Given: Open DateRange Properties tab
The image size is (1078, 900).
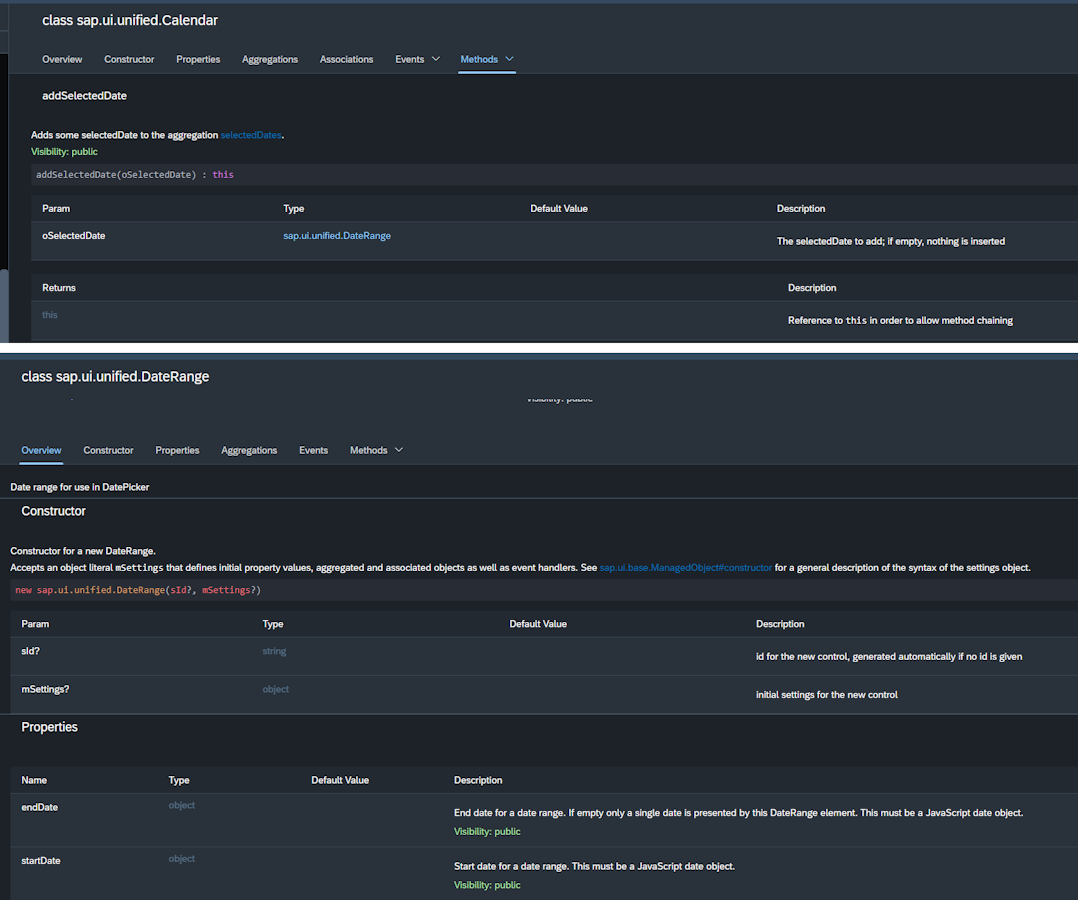Looking at the screenshot, I should click(177, 450).
